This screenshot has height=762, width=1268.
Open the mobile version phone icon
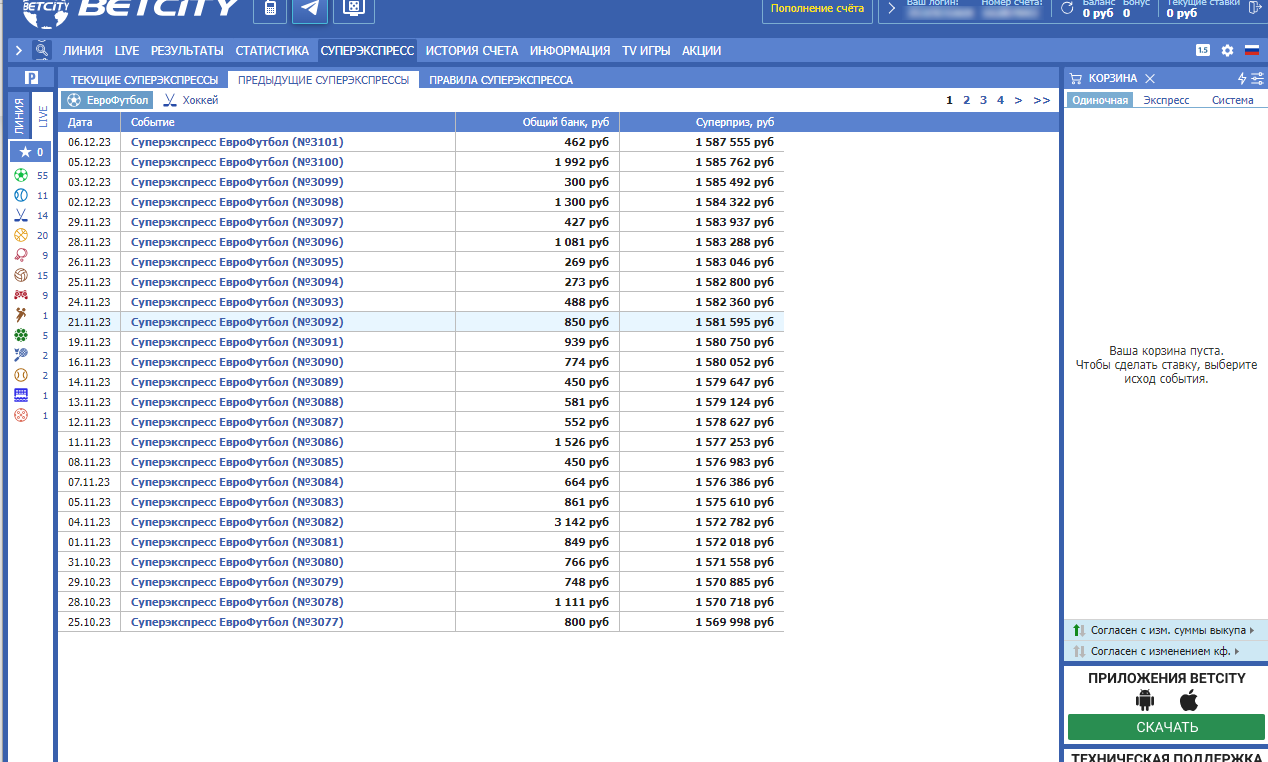(x=270, y=9)
